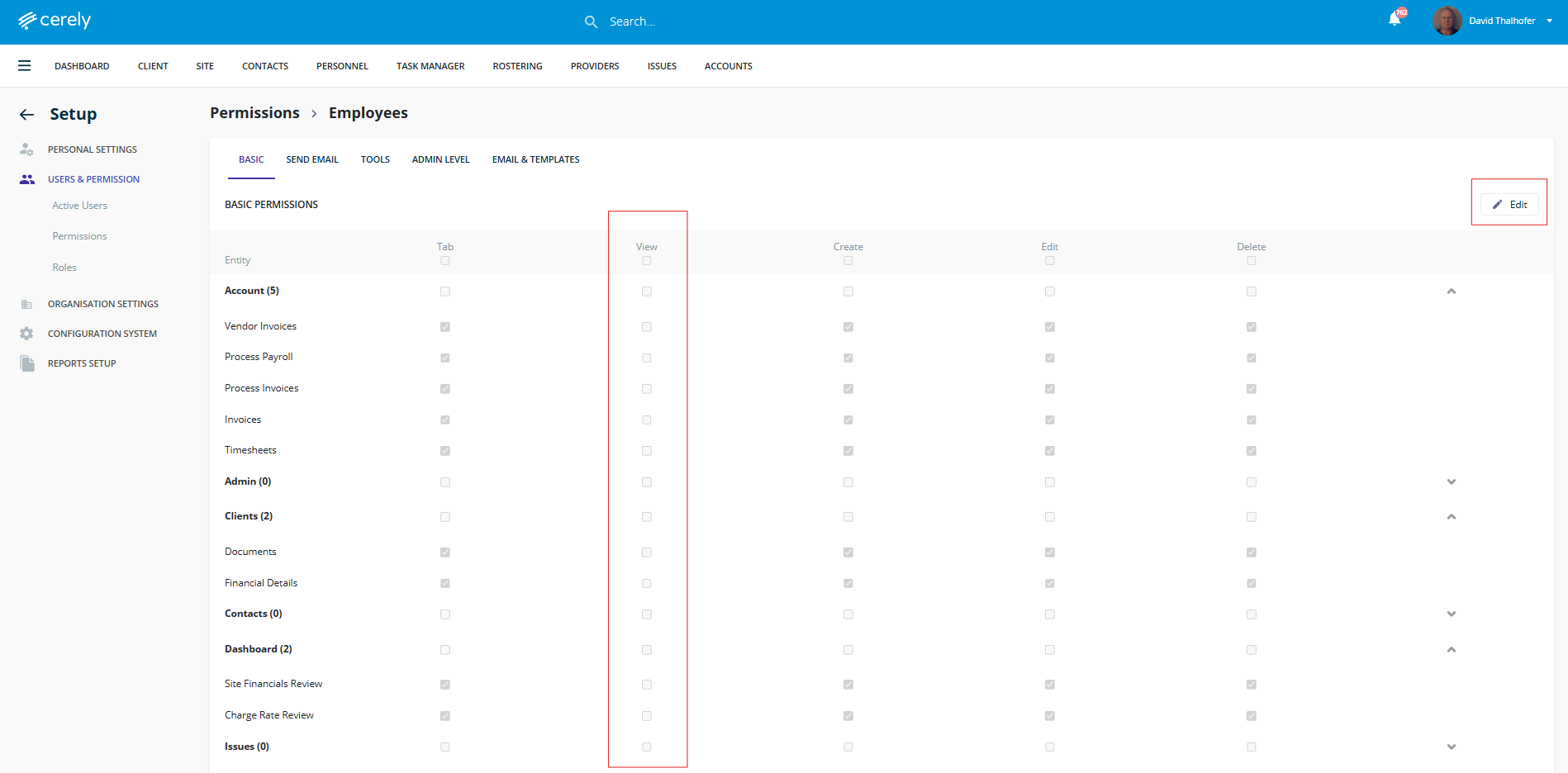Click the notifications bell icon
This screenshot has height=773, width=1568.
tap(1395, 20)
